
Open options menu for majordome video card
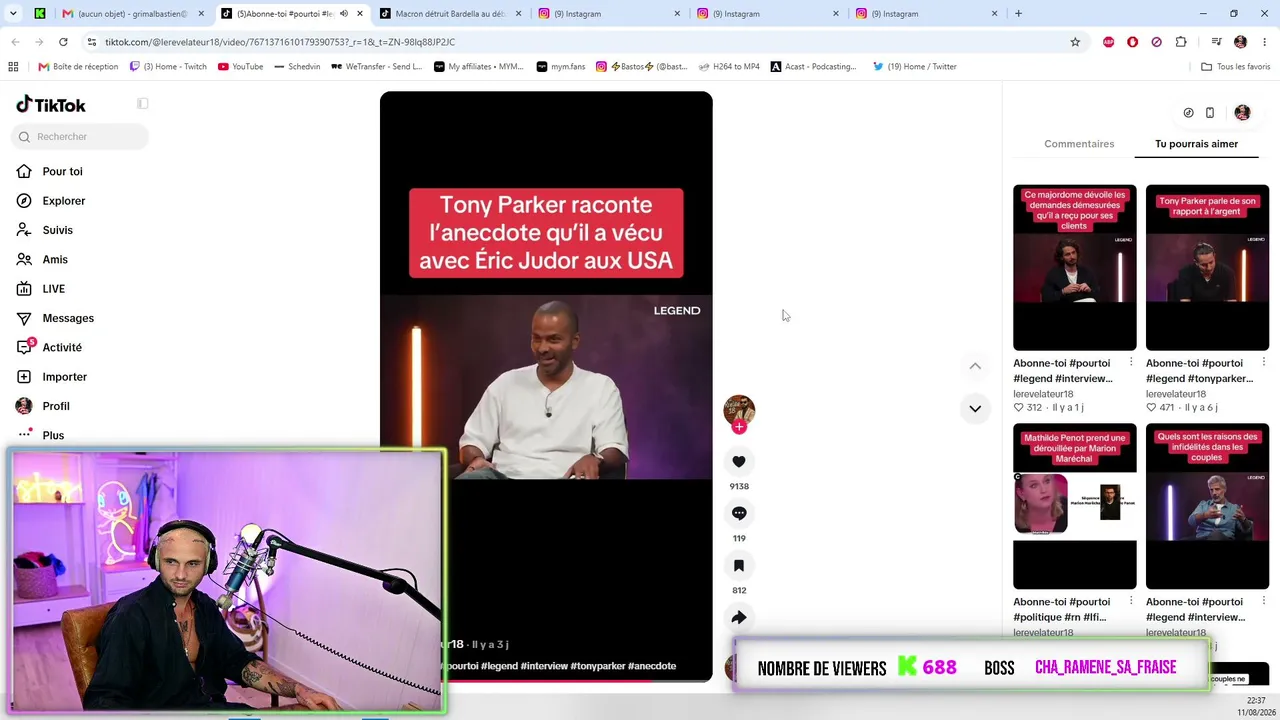[x=1131, y=362]
